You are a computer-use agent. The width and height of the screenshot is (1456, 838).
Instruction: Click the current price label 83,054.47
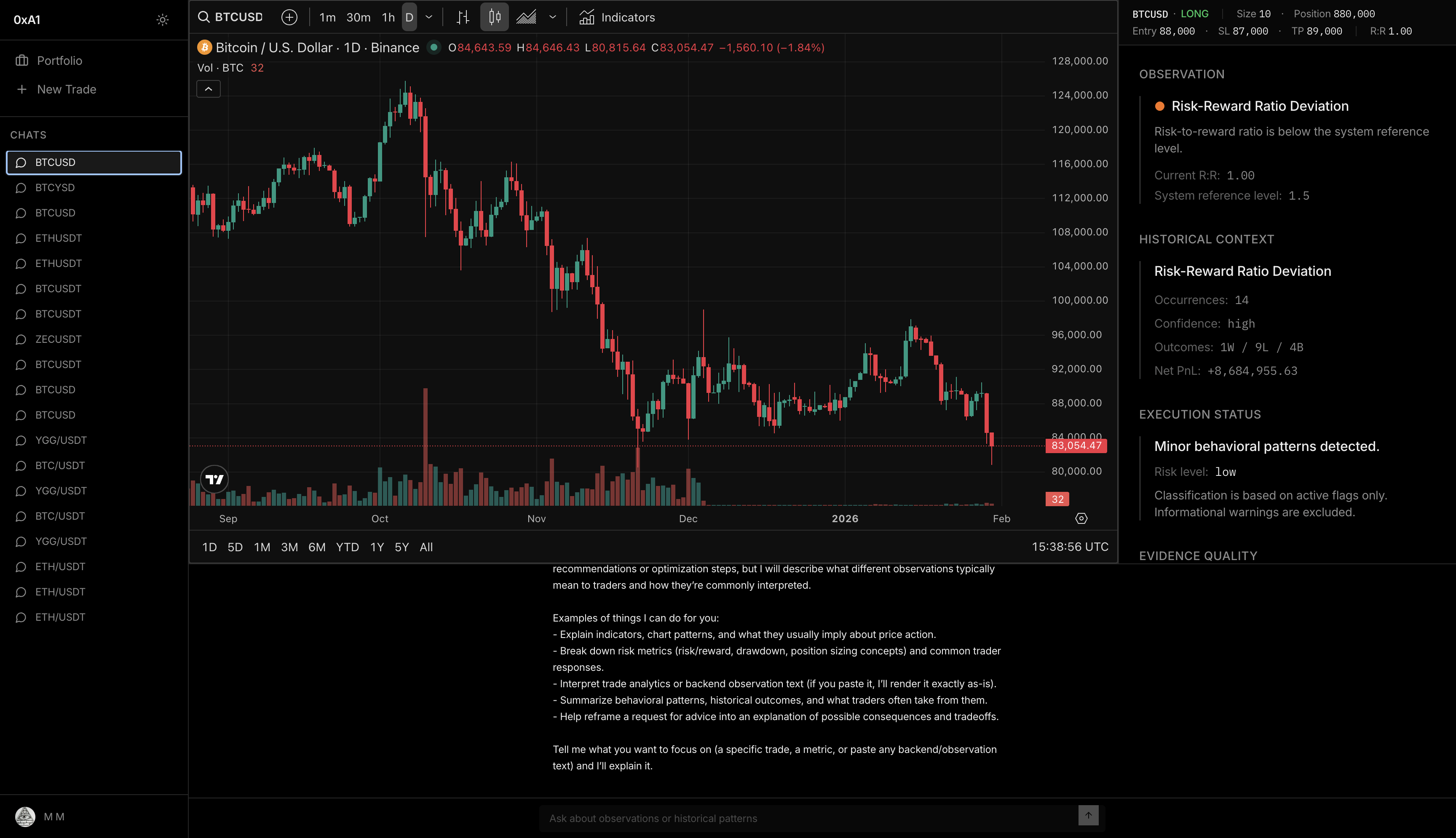coord(1076,445)
